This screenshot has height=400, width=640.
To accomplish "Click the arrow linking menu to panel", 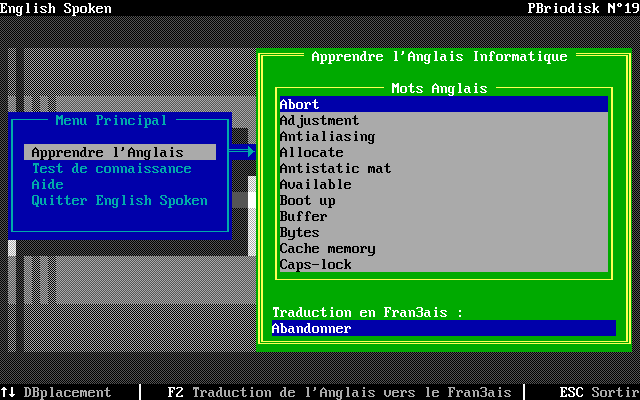I will coord(242,152).
